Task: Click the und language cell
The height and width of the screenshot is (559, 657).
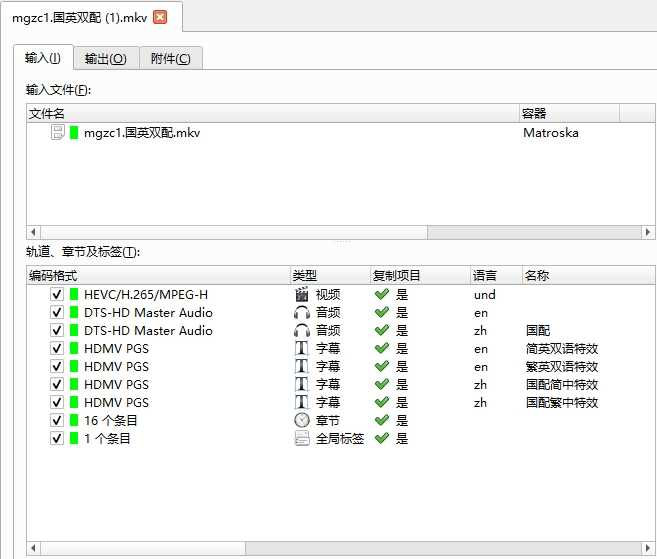Action: (x=485, y=295)
